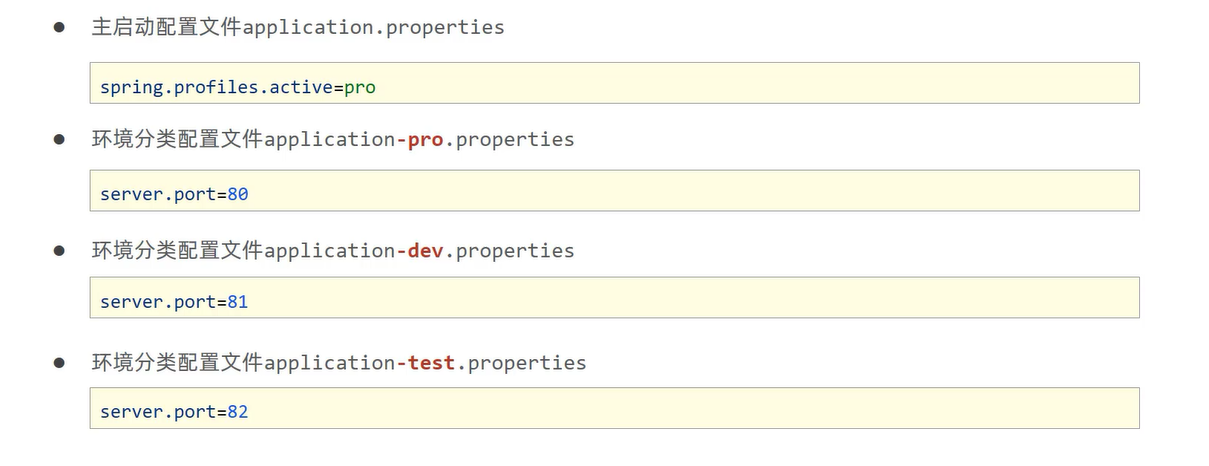Click bullet dot before application-test.properties heading
The height and width of the screenshot is (466, 1209).
[x=59, y=363]
